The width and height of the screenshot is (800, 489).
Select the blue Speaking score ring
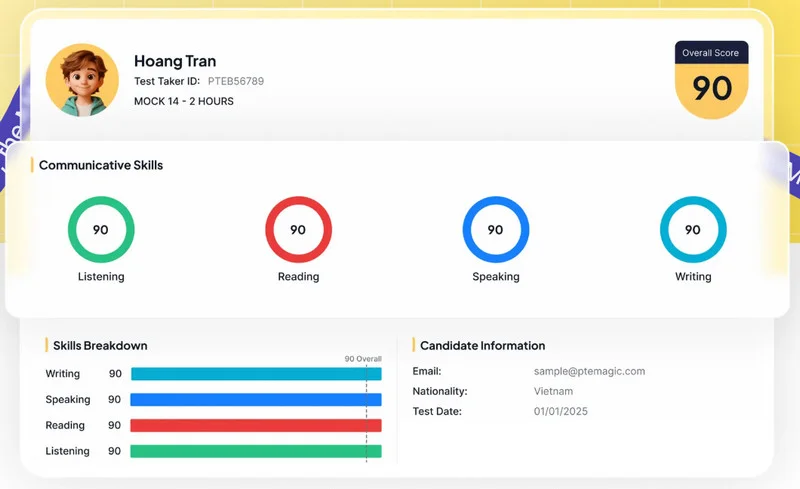[495, 230]
